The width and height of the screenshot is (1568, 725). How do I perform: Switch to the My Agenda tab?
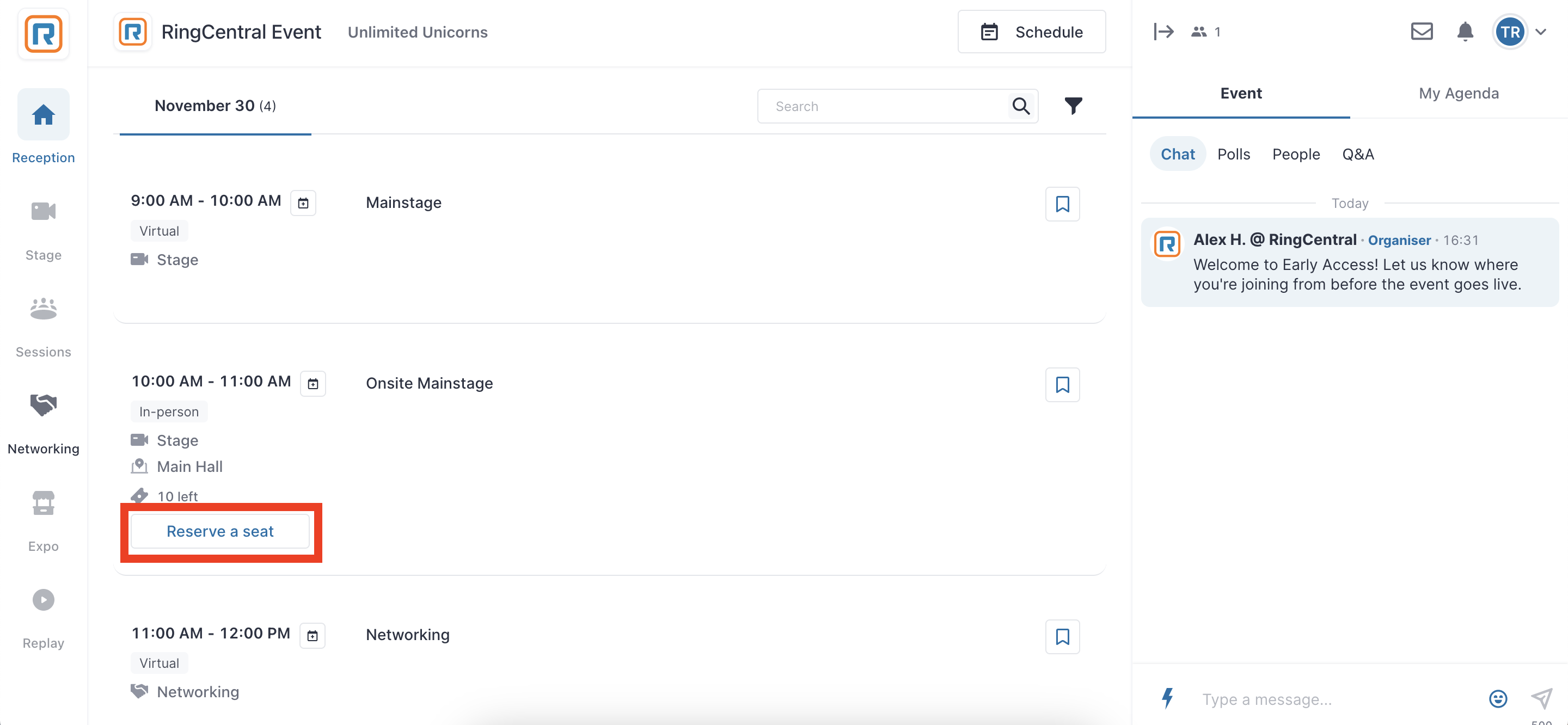coord(1459,93)
